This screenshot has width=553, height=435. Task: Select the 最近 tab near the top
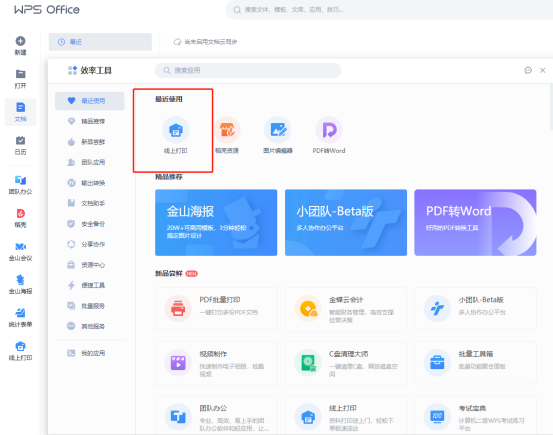point(100,42)
